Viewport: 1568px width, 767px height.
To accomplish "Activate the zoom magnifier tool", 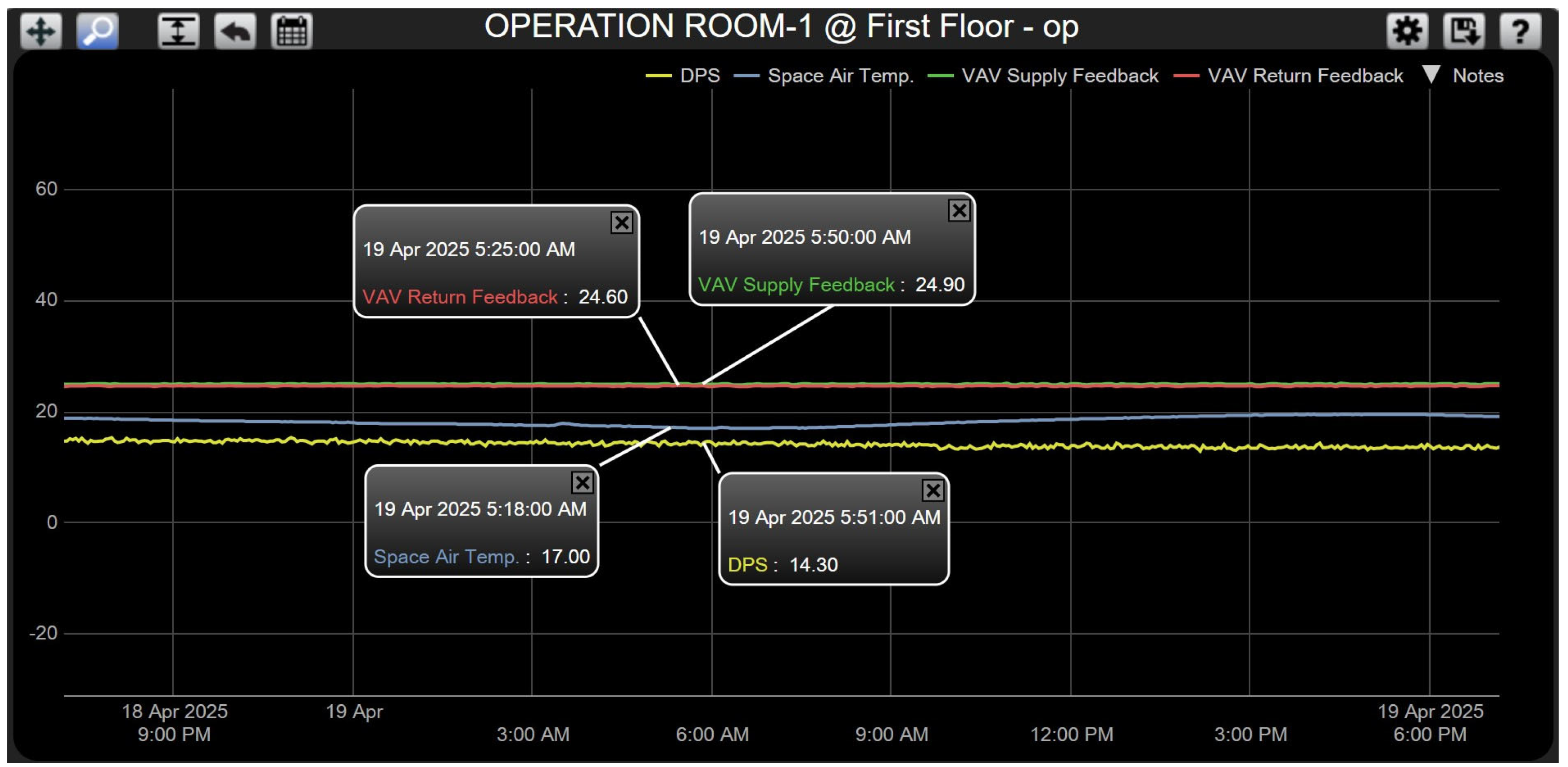I will [x=97, y=30].
